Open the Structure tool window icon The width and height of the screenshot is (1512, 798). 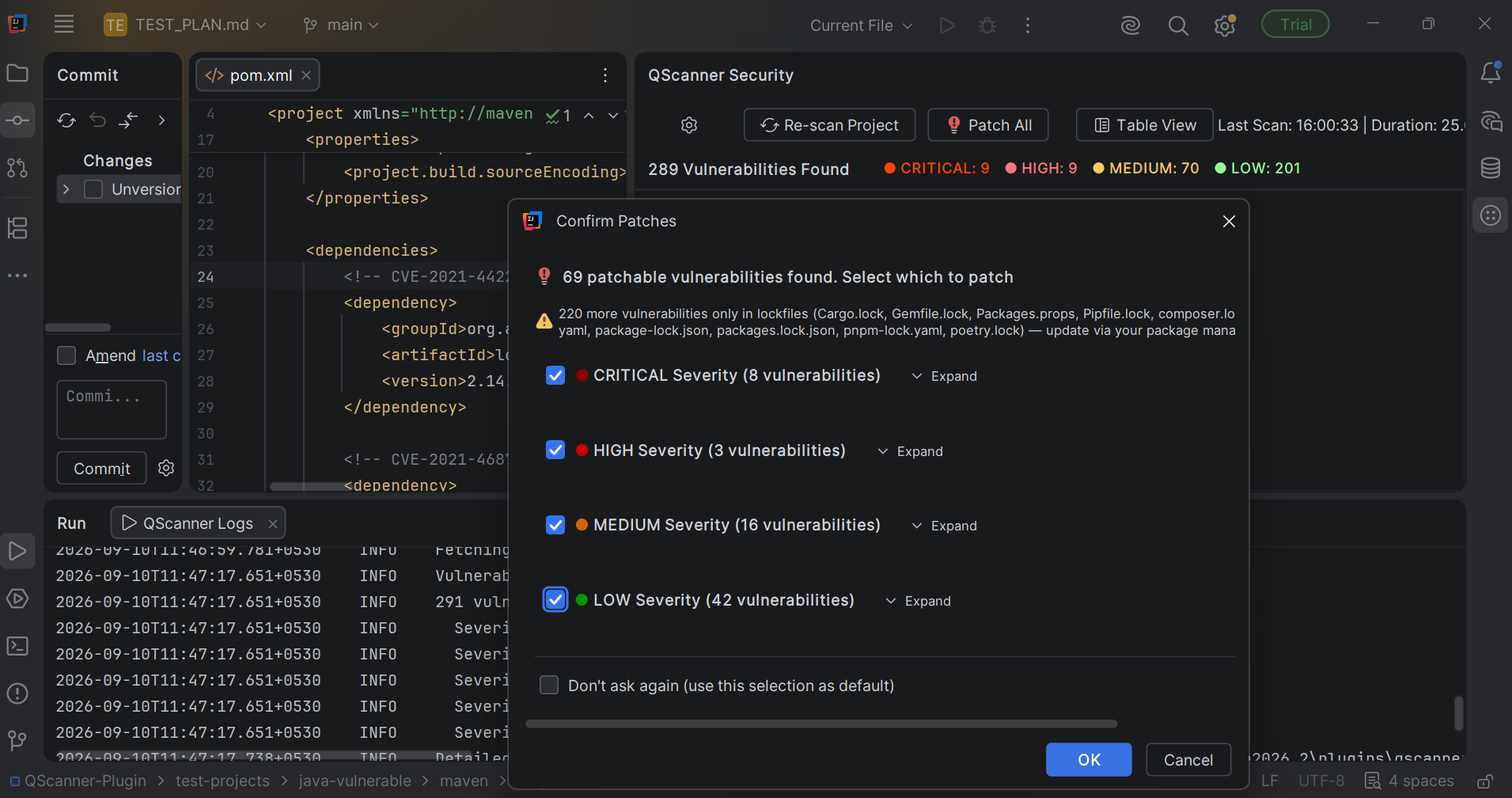point(17,228)
